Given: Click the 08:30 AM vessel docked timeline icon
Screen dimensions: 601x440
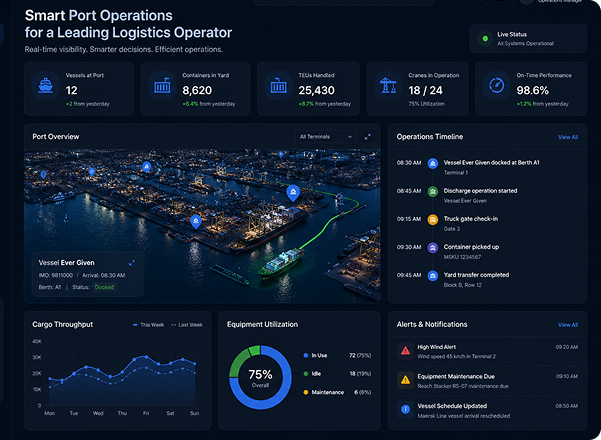Looking at the screenshot, I should (433, 164).
